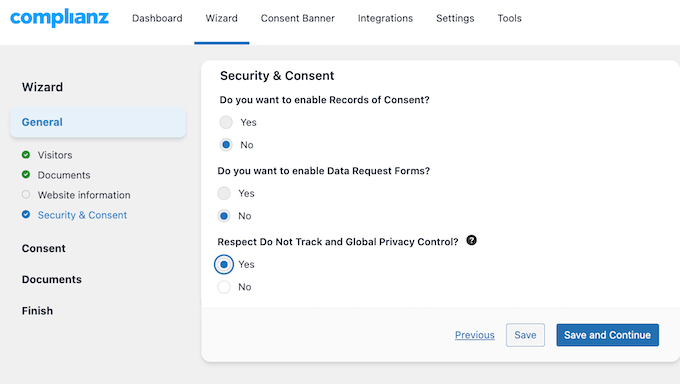Open the Documents step under General
Viewport: 680px width, 384px height.
pos(64,175)
